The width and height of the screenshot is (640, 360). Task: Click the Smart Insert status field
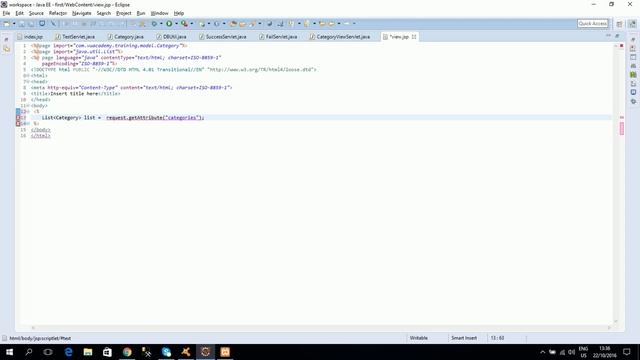[464, 338]
